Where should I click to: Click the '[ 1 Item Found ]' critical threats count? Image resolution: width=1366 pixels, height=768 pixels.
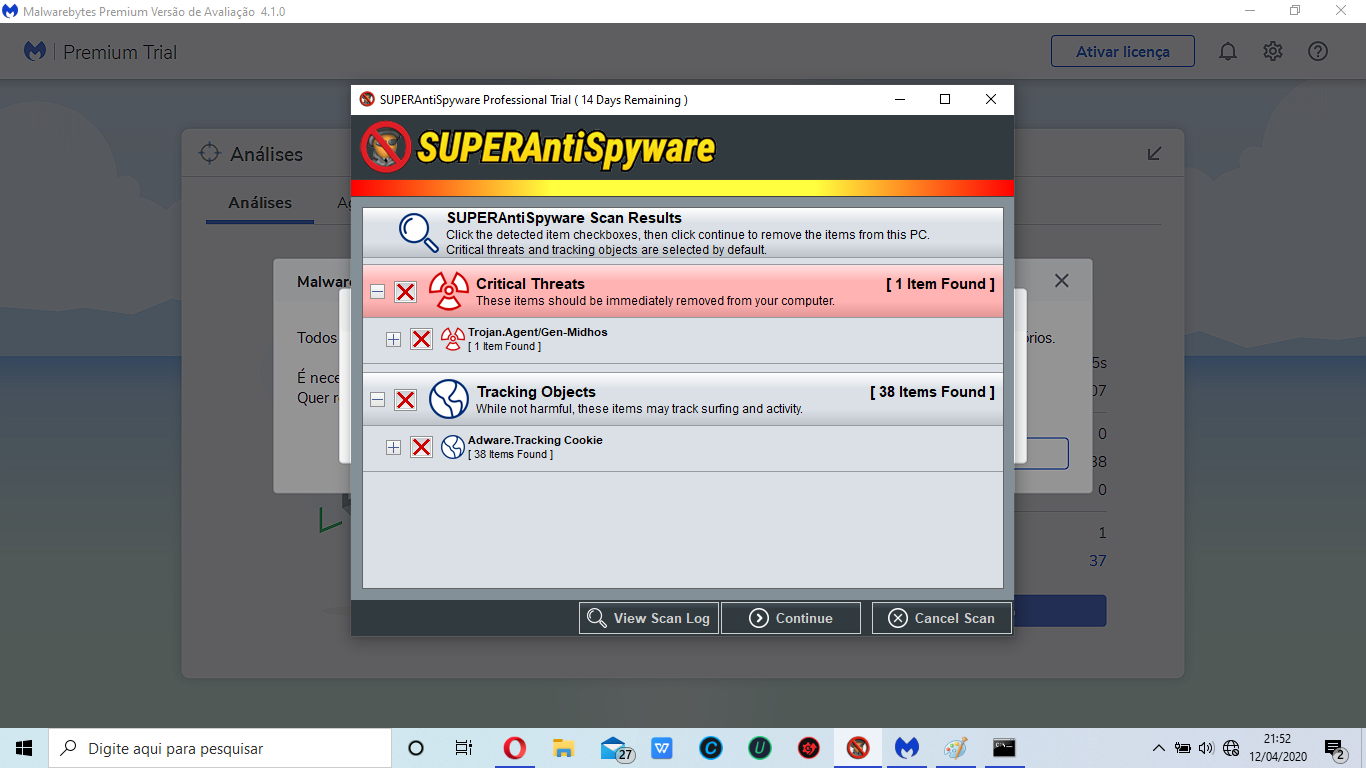click(x=940, y=284)
